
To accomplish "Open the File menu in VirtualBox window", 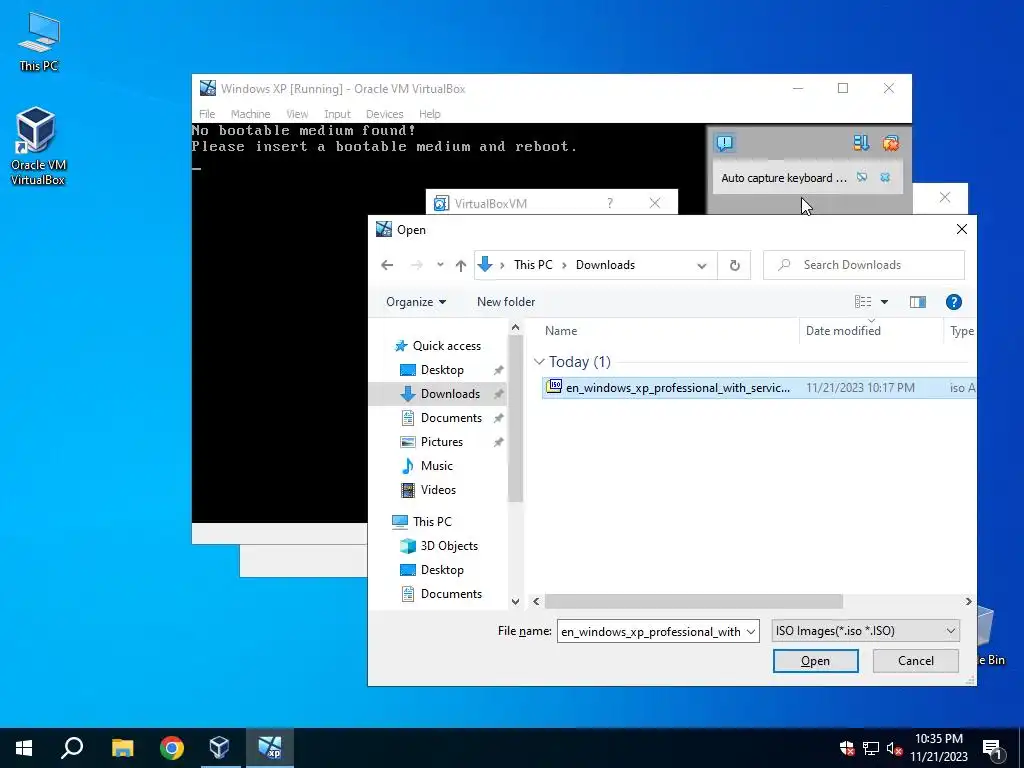I will pyautogui.click(x=207, y=114).
